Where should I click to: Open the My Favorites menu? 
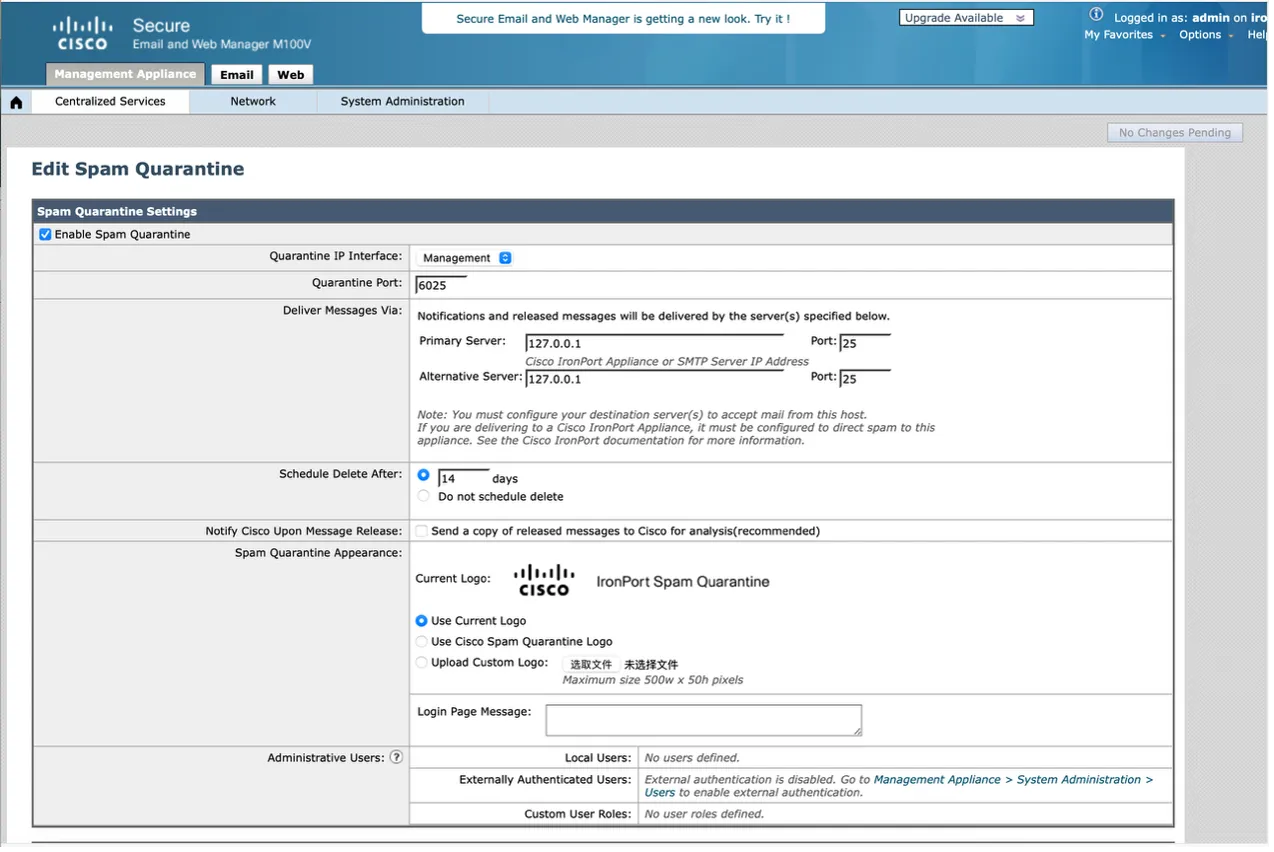[1124, 35]
